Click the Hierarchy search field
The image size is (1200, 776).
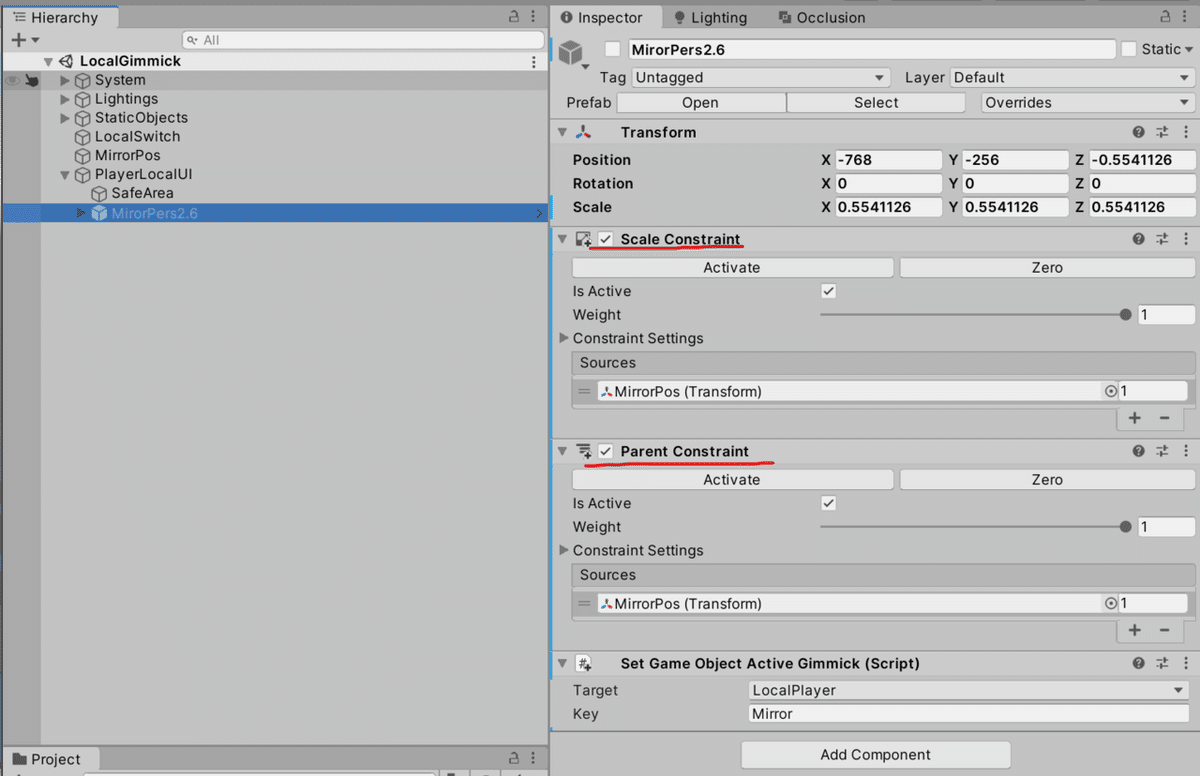pos(364,40)
